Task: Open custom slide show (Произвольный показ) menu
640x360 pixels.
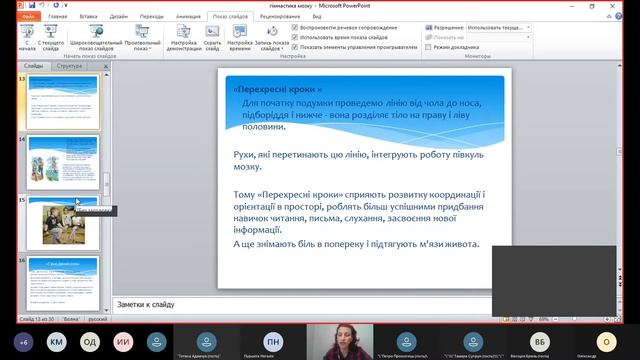Action: 142,37
